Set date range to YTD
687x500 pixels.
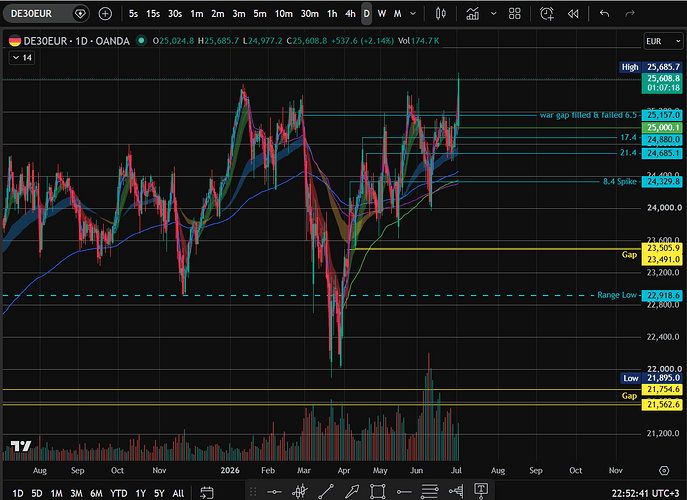tap(118, 493)
